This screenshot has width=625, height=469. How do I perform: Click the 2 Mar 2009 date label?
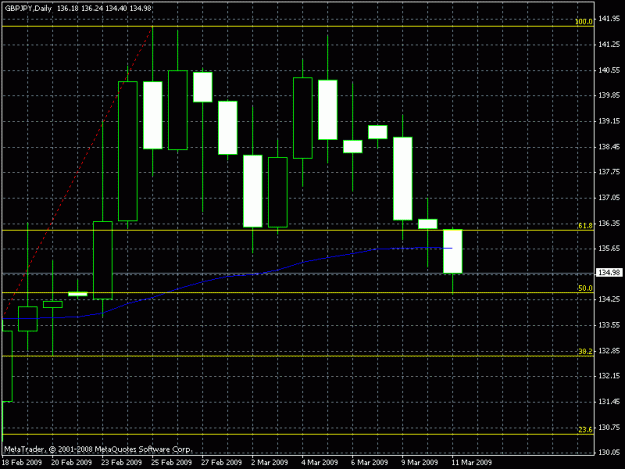coord(269,463)
